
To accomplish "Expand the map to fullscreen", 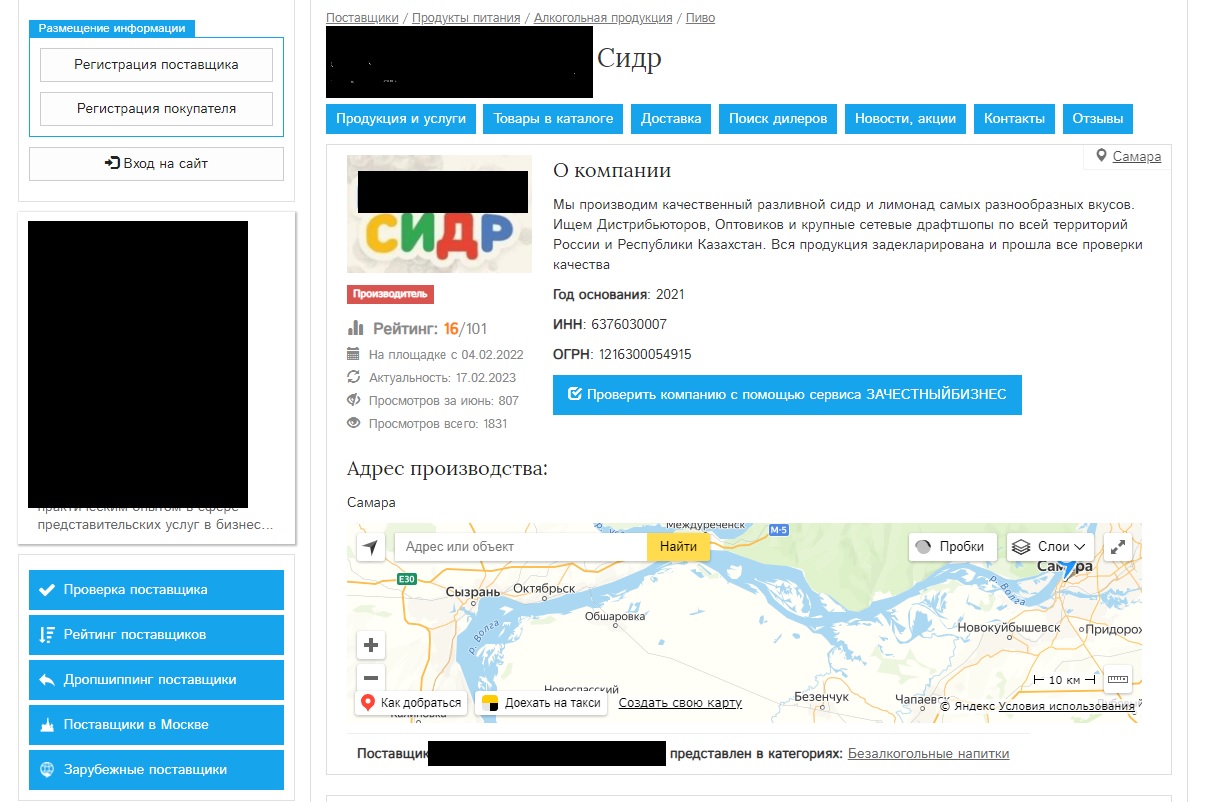I will 1118,547.
